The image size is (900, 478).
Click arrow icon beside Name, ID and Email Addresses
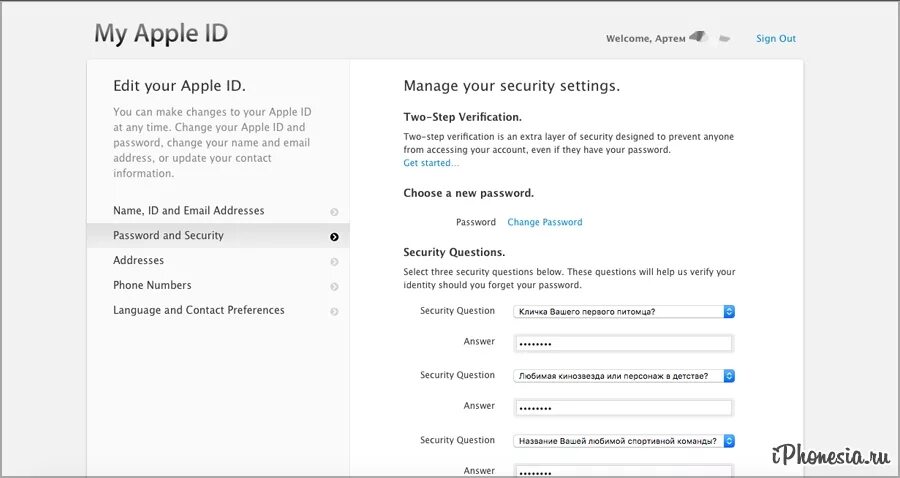pos(334,212)
